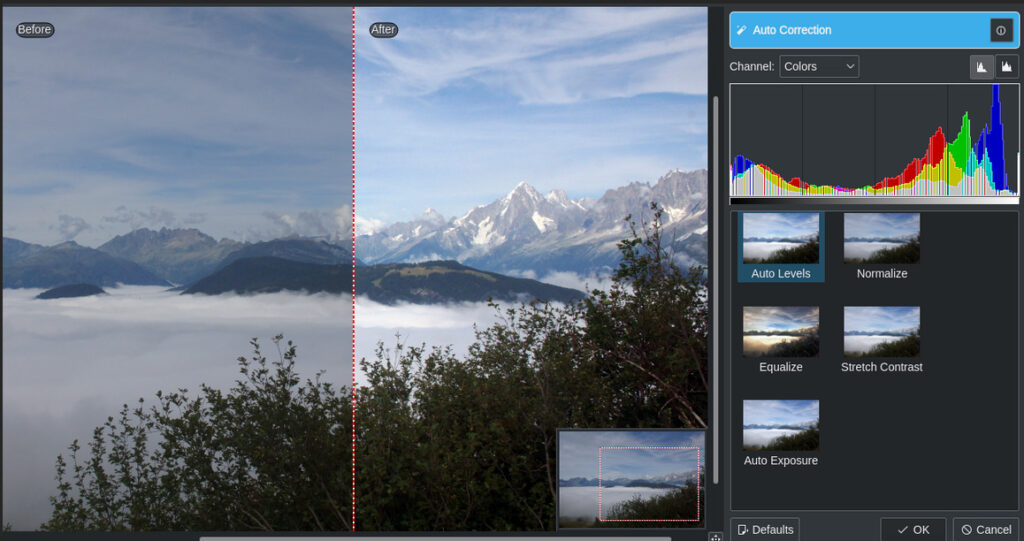Confirm with the OK button

point(913,529)
